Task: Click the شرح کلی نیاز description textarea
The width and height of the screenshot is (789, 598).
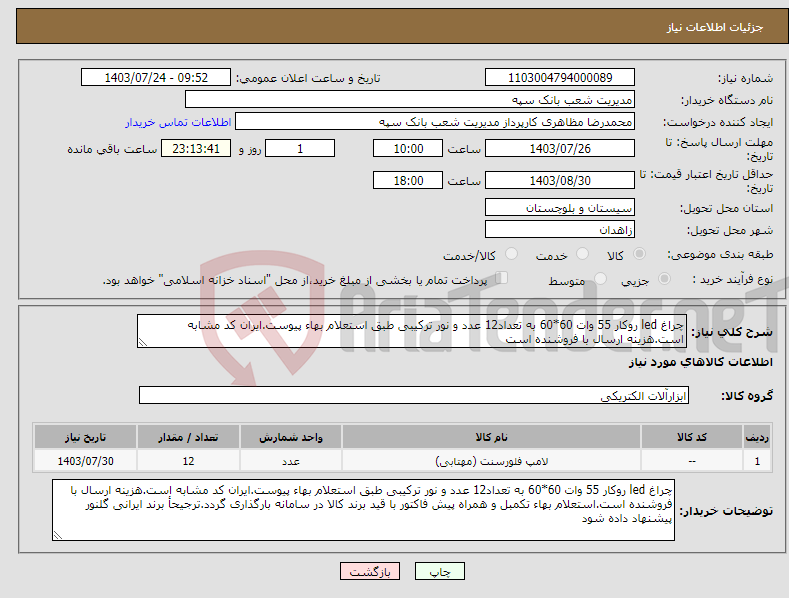Action: click(x=412, y=331)
